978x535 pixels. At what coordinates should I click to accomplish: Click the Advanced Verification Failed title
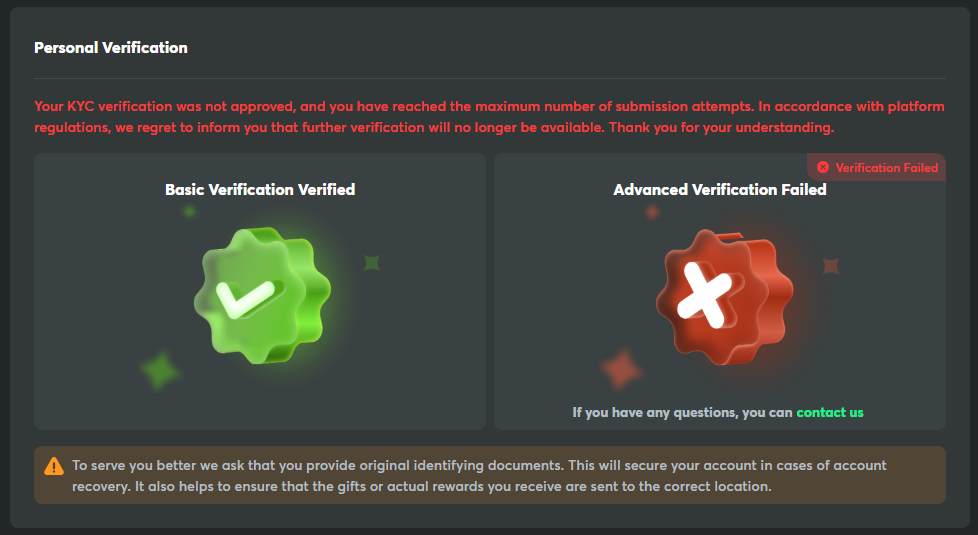(720, 189)
